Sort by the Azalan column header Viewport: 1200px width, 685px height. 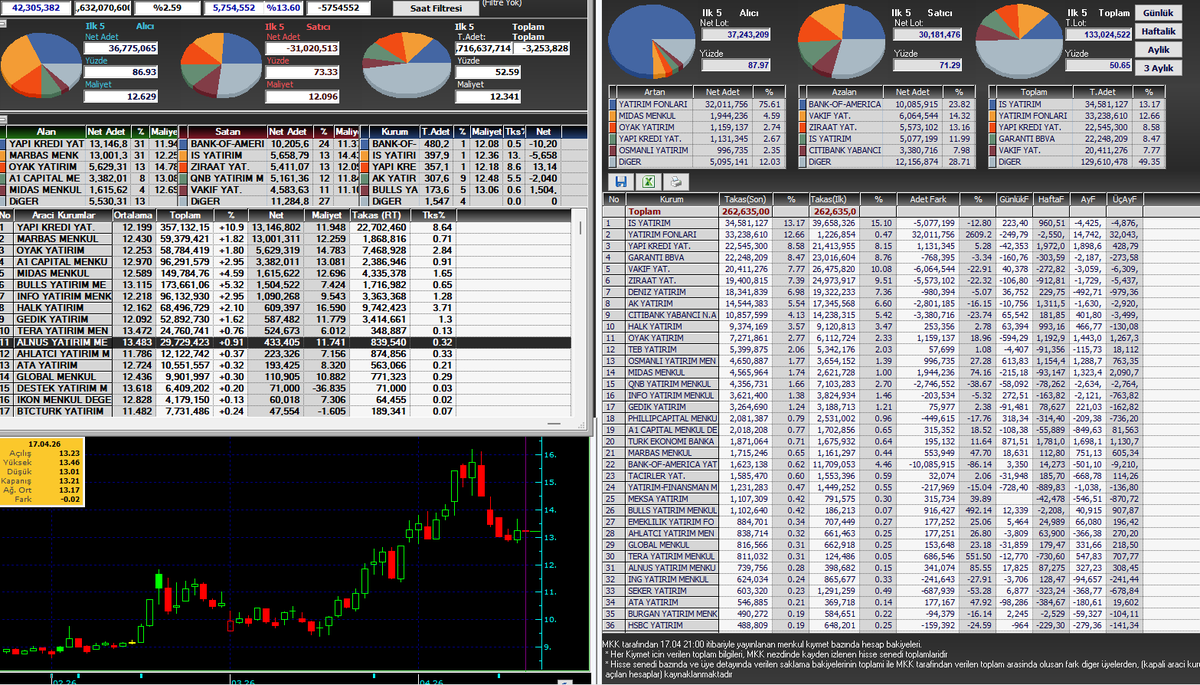(844, 90)
